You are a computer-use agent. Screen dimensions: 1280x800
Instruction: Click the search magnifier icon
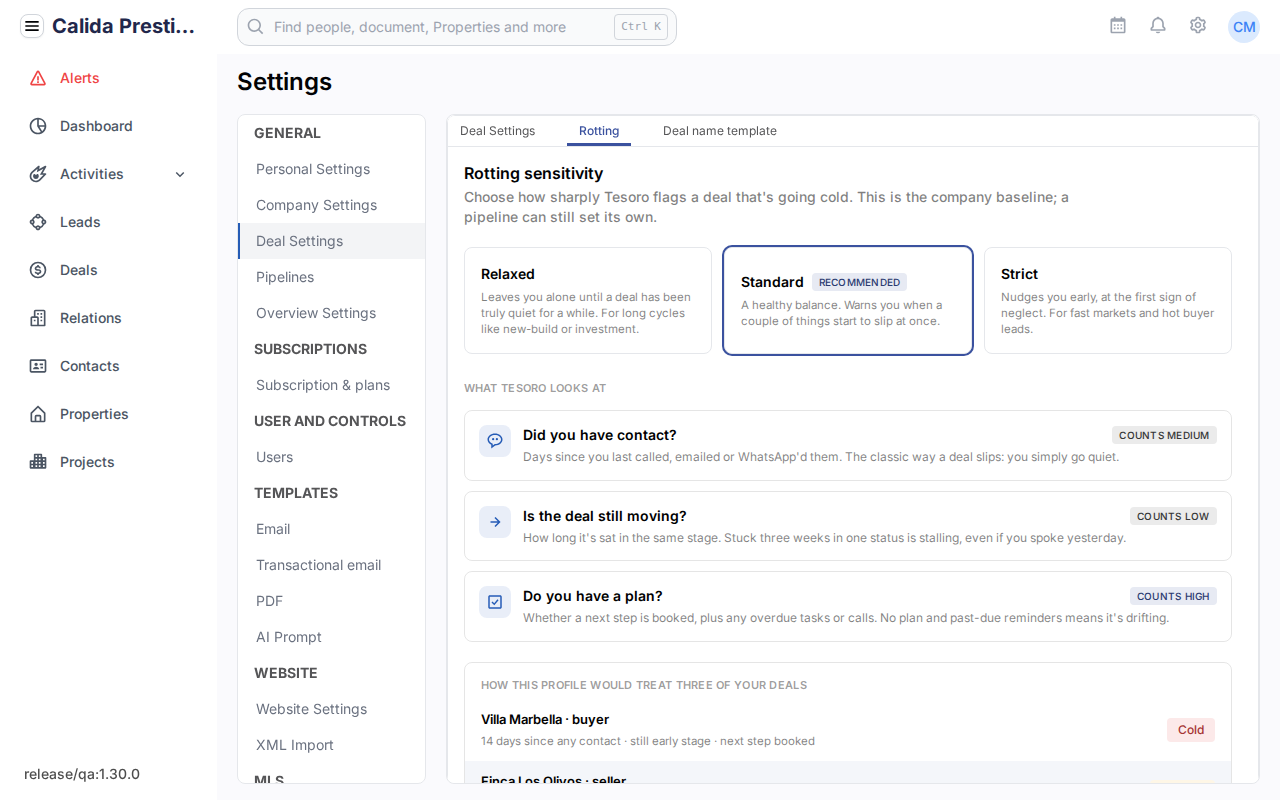click(256, 27)
